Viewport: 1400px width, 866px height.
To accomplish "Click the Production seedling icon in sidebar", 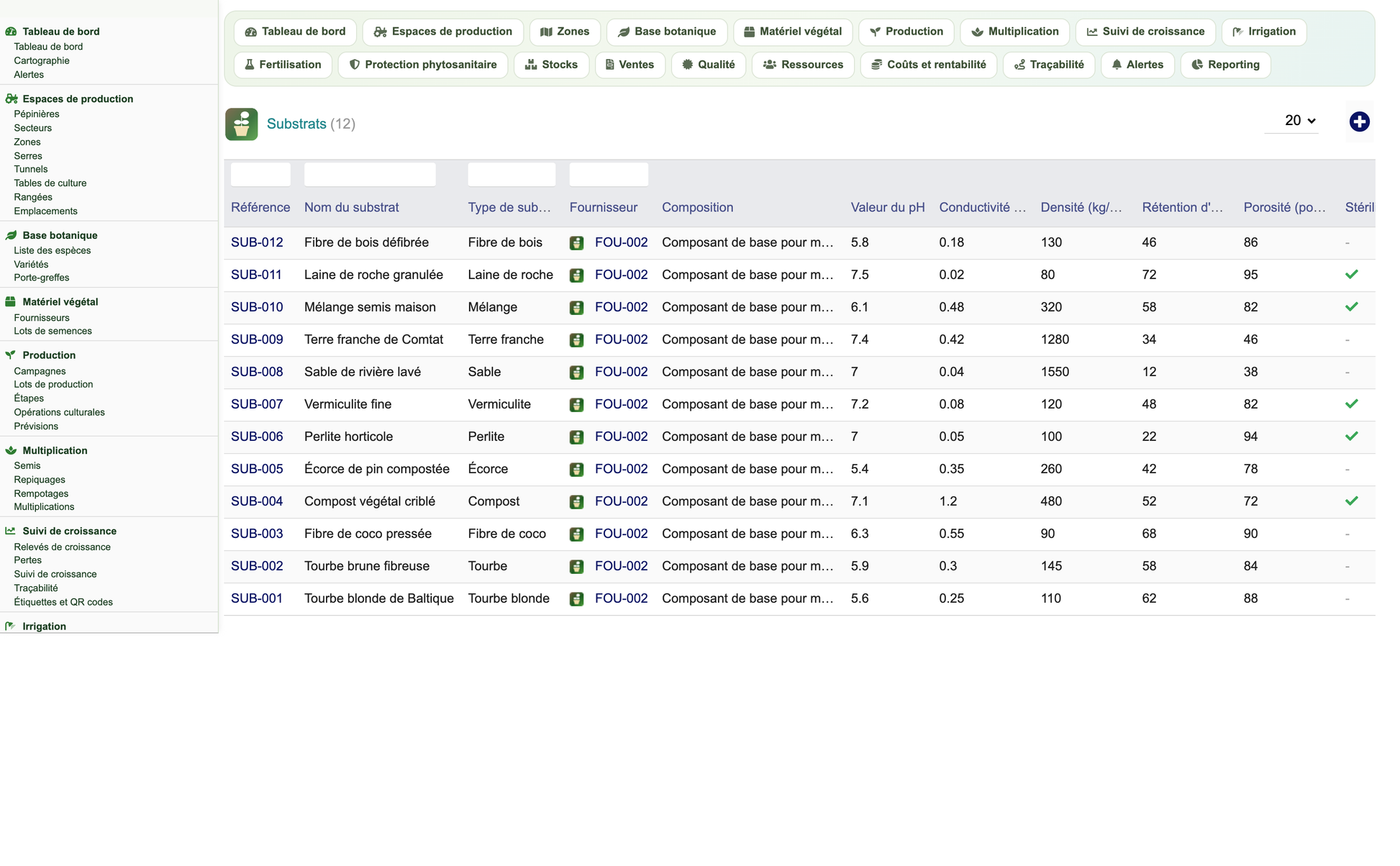I will 11,355.
